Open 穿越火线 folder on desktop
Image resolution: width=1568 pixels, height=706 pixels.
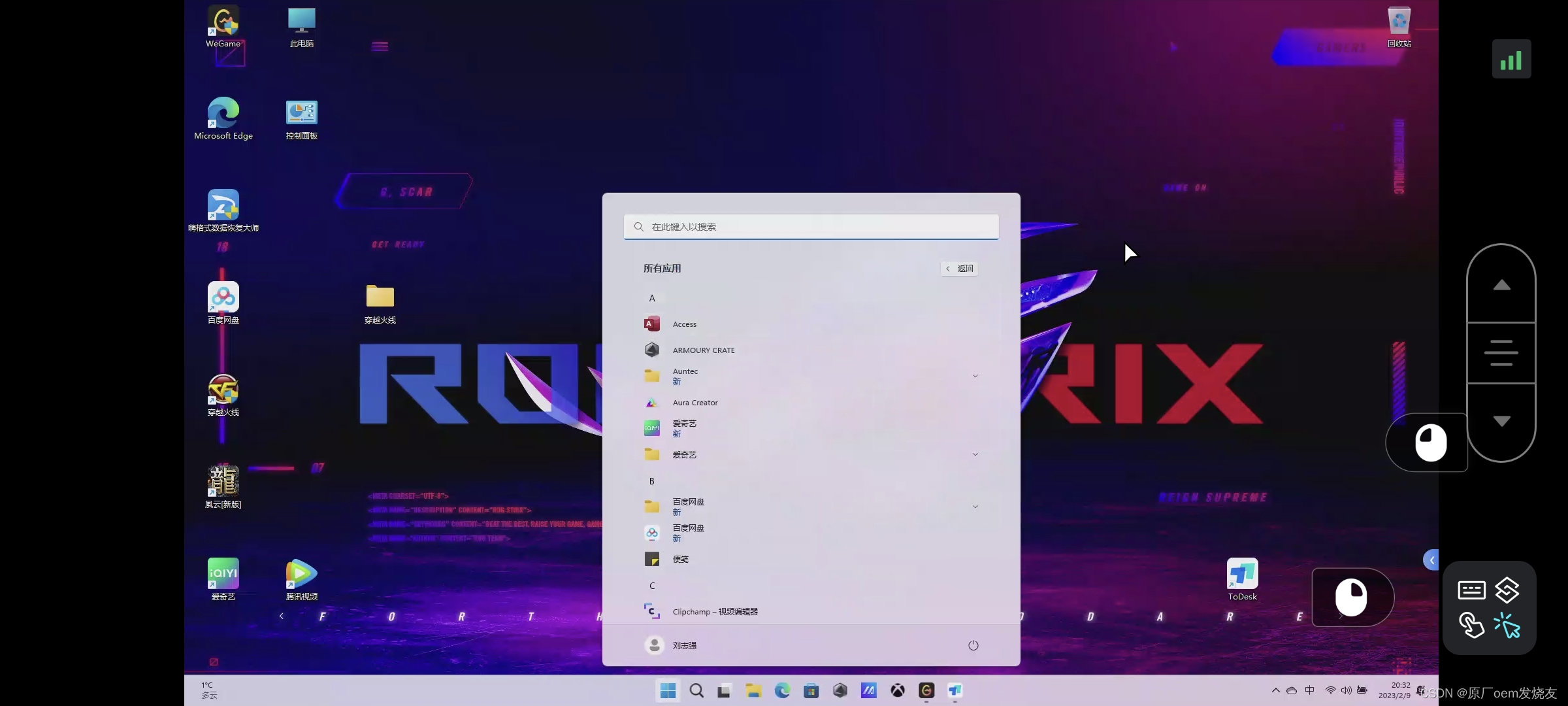click(380, 303)
